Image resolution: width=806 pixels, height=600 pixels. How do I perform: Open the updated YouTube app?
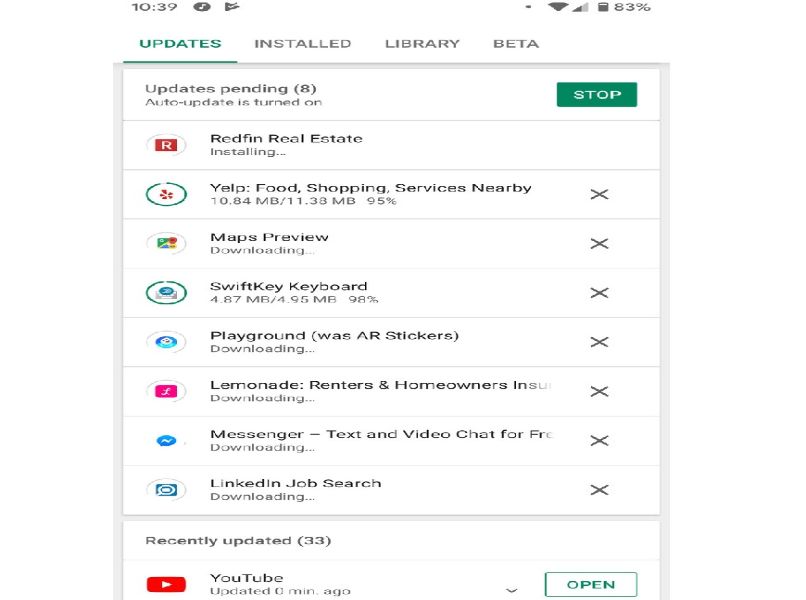(x=591, y=584)
